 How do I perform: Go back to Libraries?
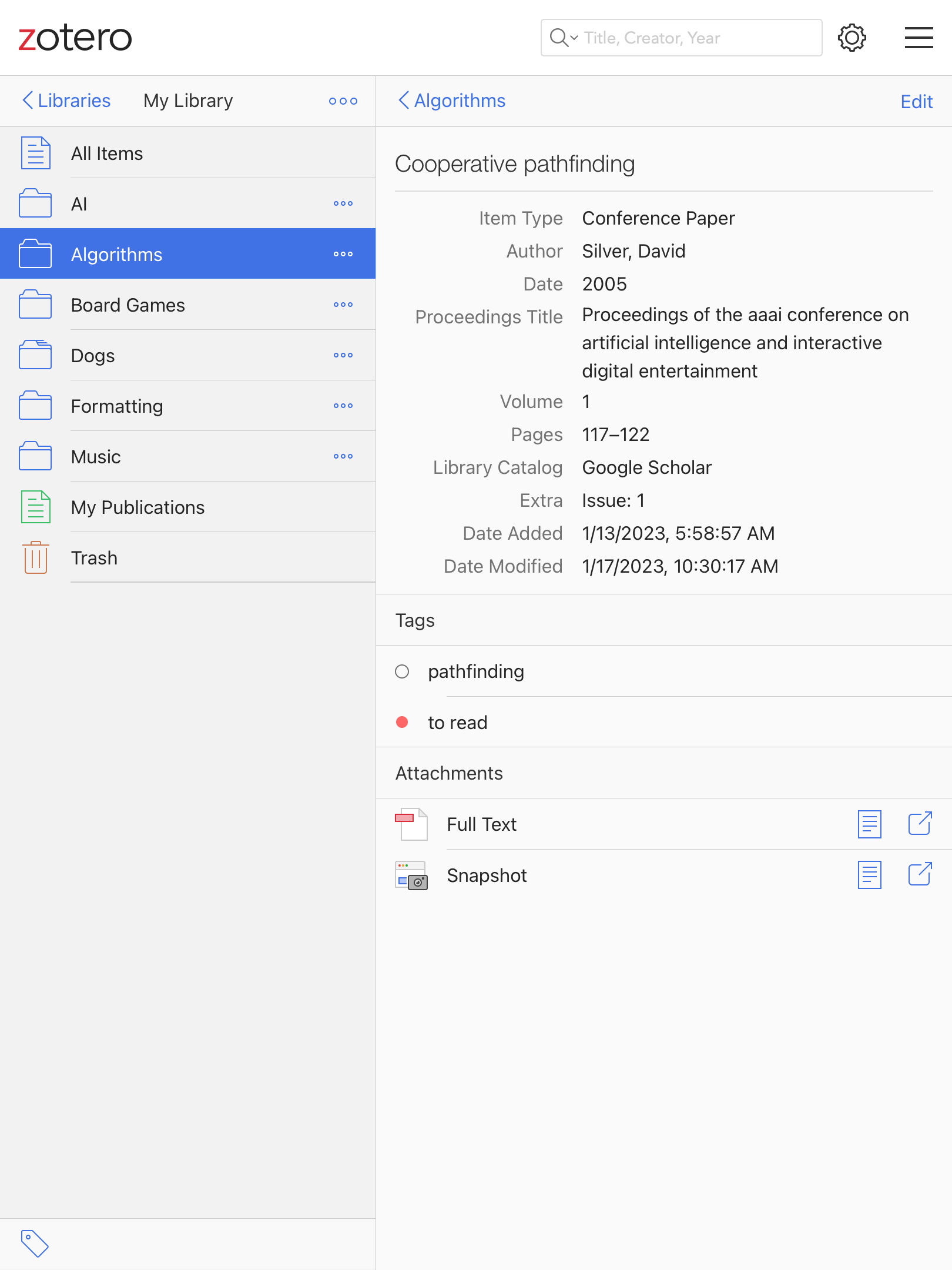tap(66, 101)
